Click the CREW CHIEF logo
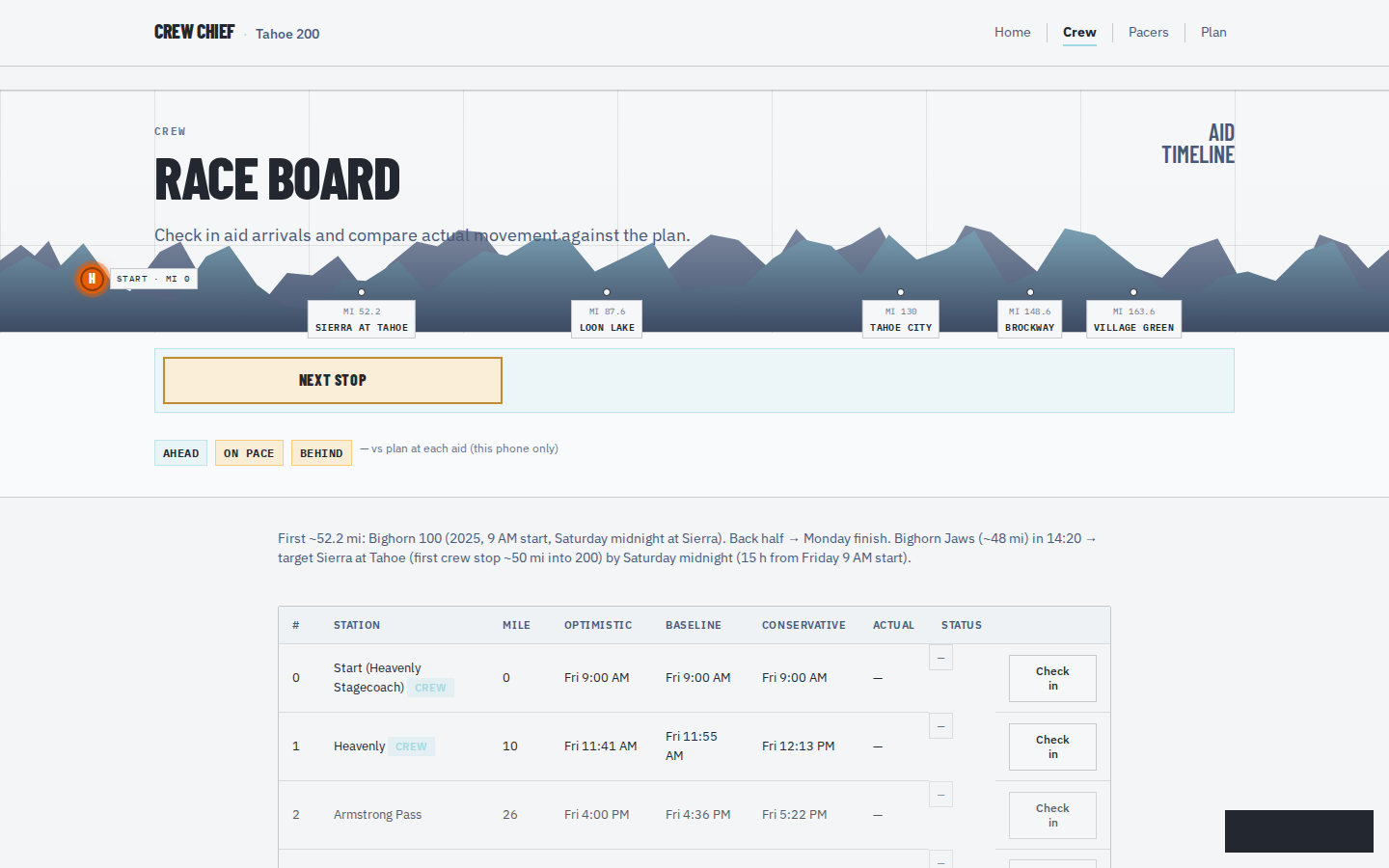 194,32
